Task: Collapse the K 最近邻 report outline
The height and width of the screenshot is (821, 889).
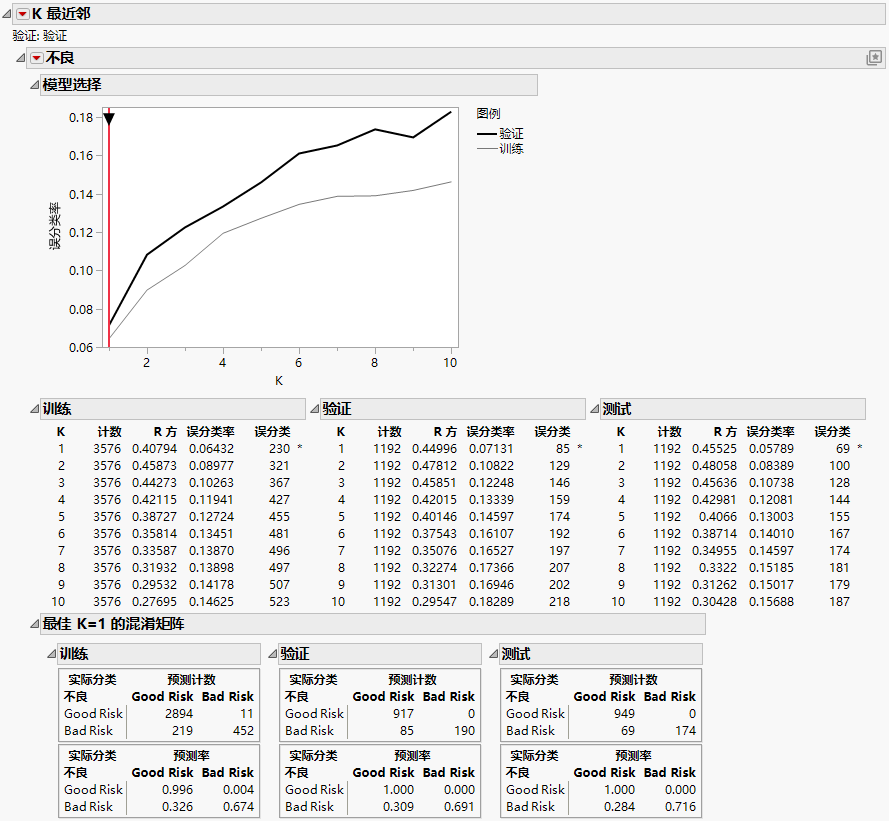Action: (x=8, y=14)
